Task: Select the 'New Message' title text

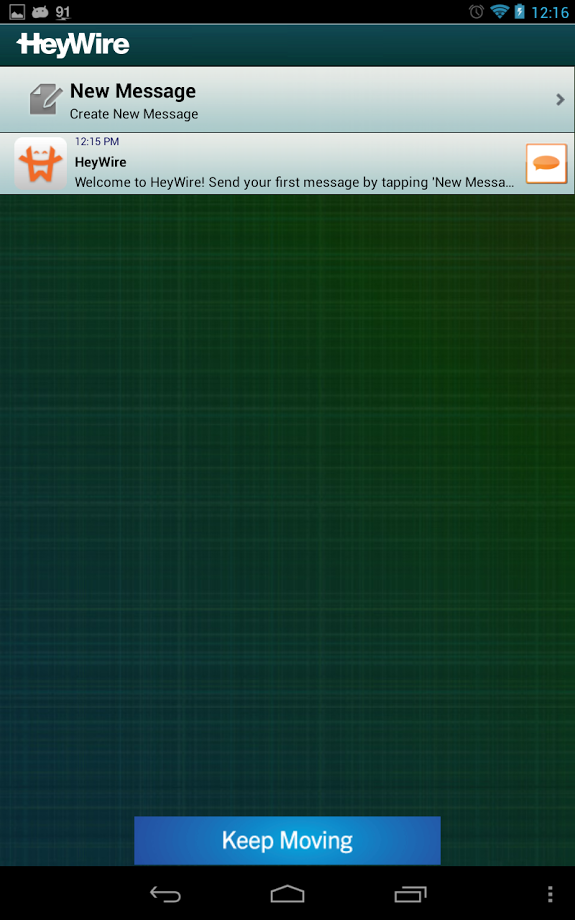Action: (x=133, y=91)
